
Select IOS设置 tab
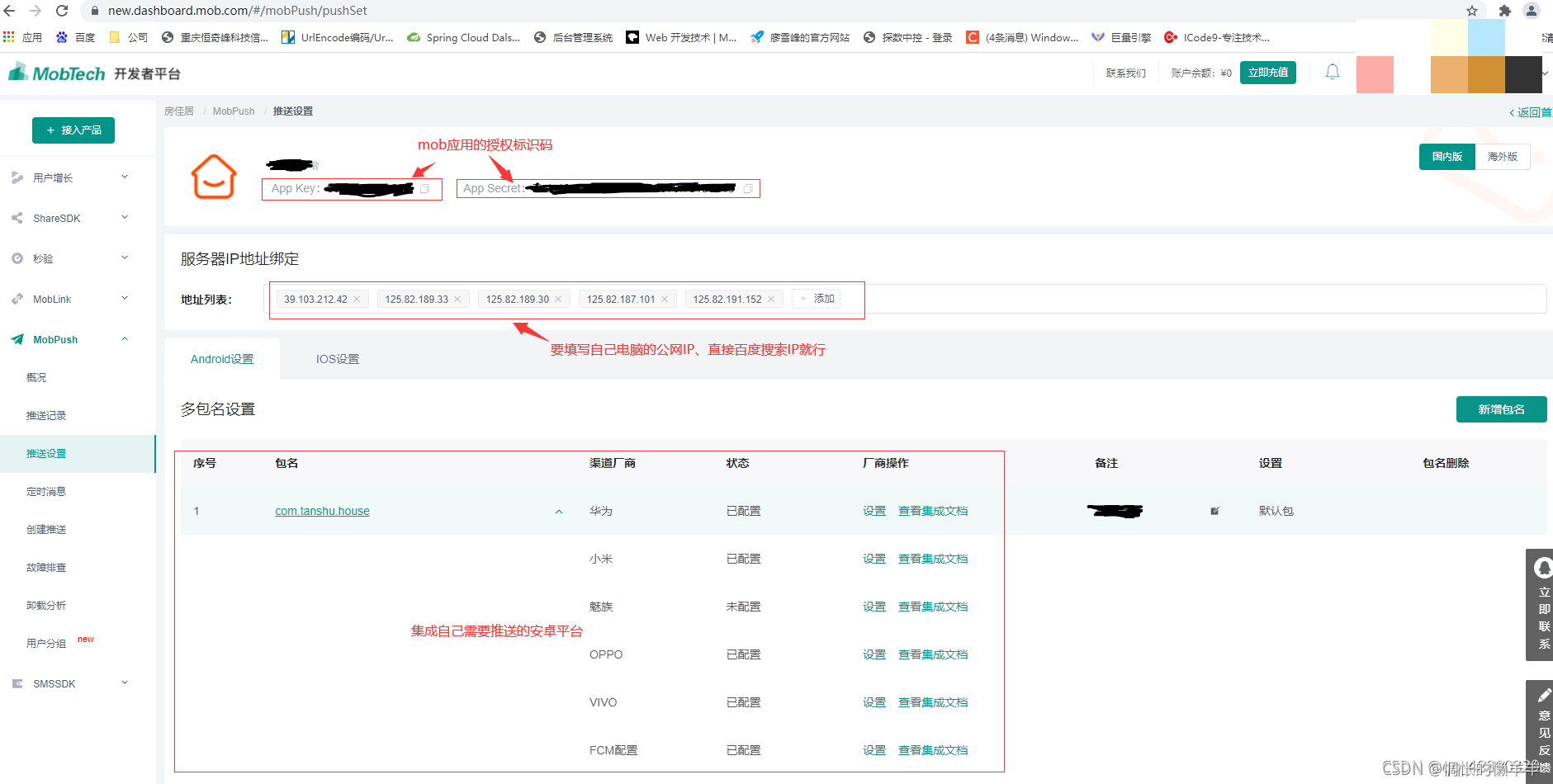coord(338,359)
